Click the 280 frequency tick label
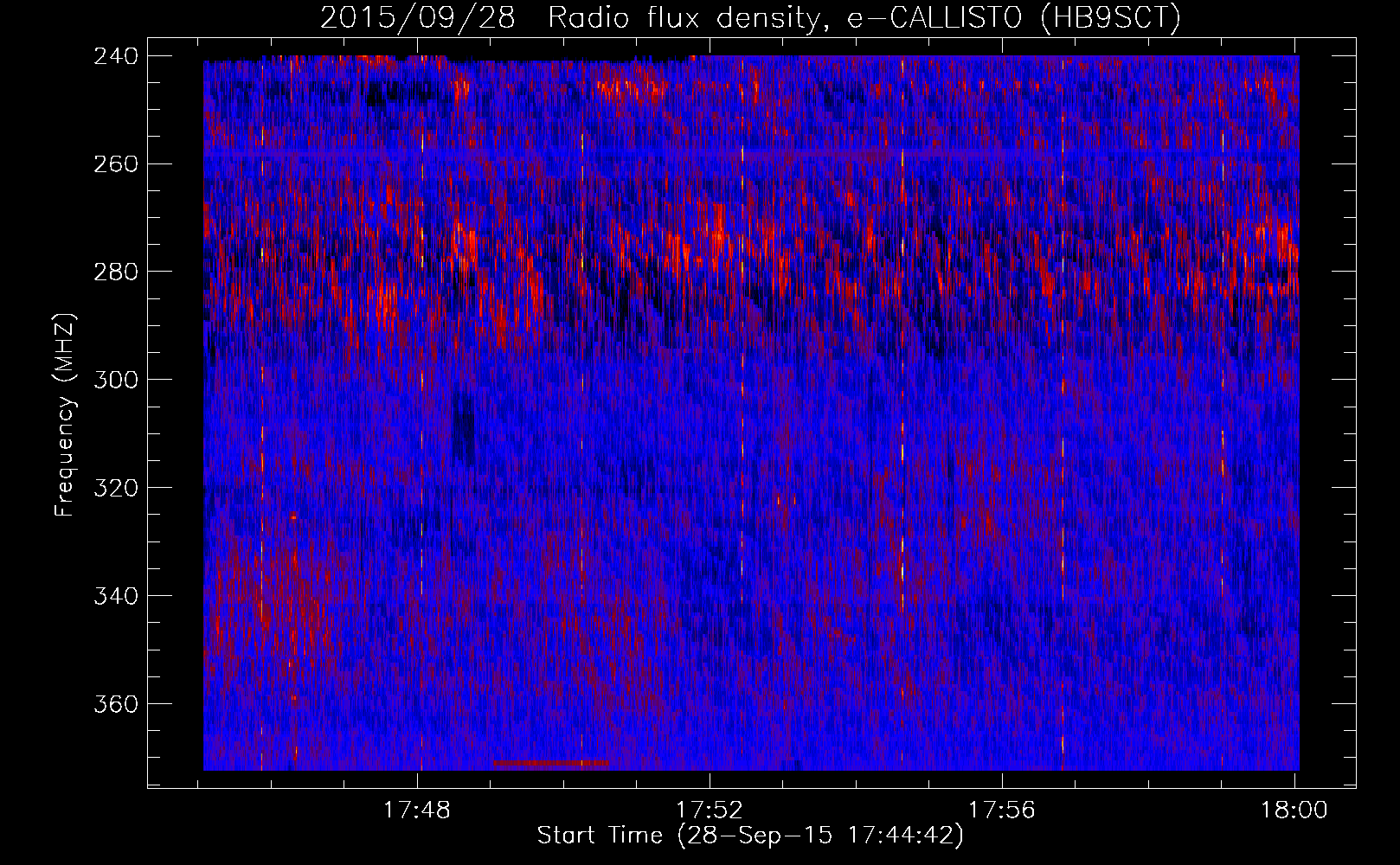Image resolution: width=1400 pixels, height=865 pixels. pos(115,272)
